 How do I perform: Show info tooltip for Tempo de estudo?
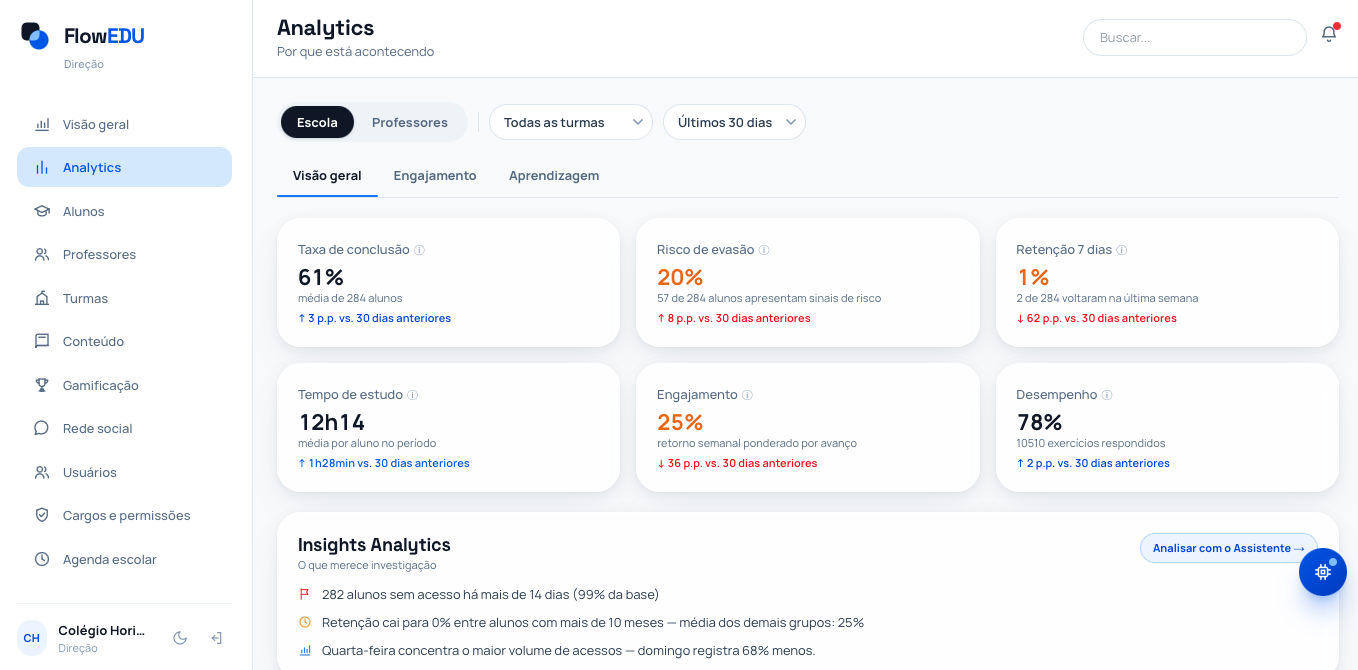point(413,395)
